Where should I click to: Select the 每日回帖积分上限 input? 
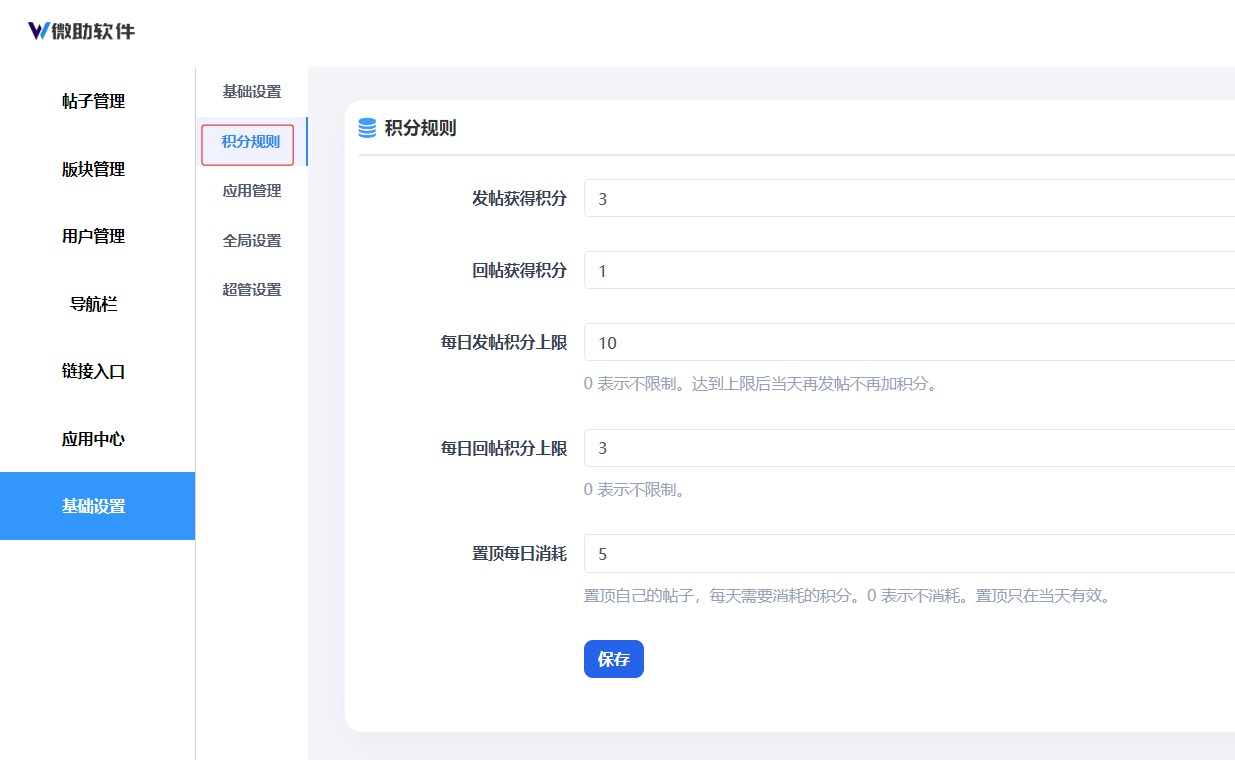click(x=909, y=448)
